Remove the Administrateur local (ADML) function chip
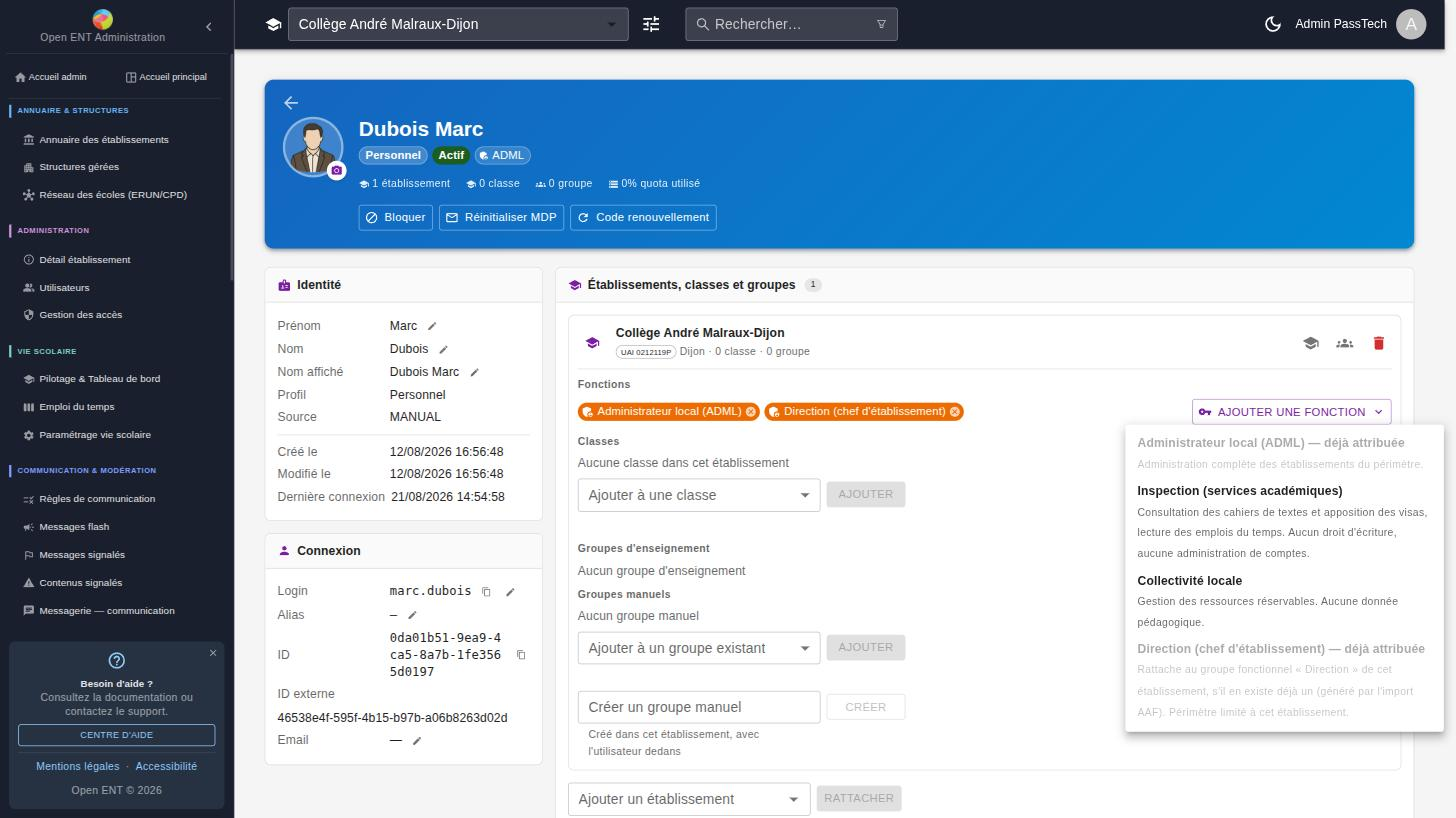This screenshot has width=1456, height=818. point(751,412)
